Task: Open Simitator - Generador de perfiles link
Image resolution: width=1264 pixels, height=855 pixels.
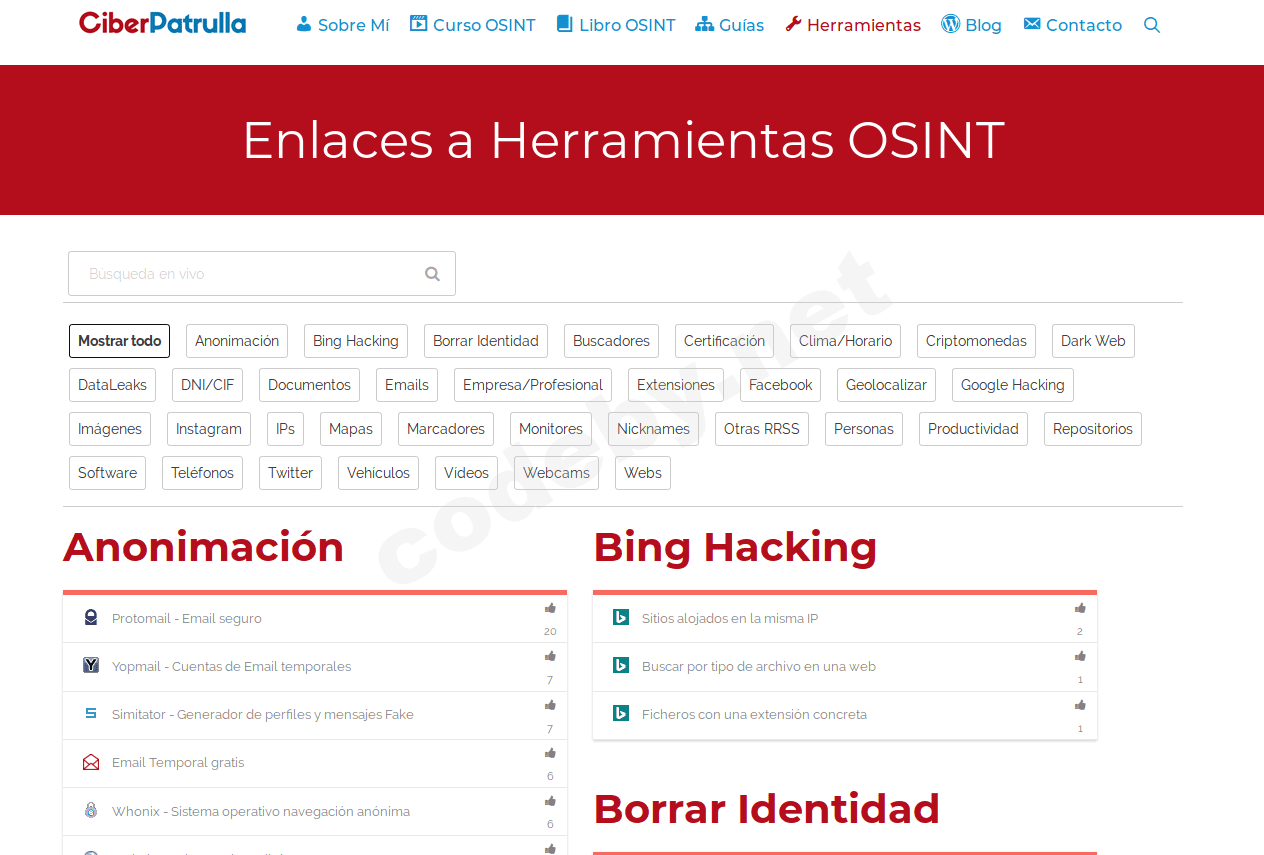Action: tap(263, 715)
